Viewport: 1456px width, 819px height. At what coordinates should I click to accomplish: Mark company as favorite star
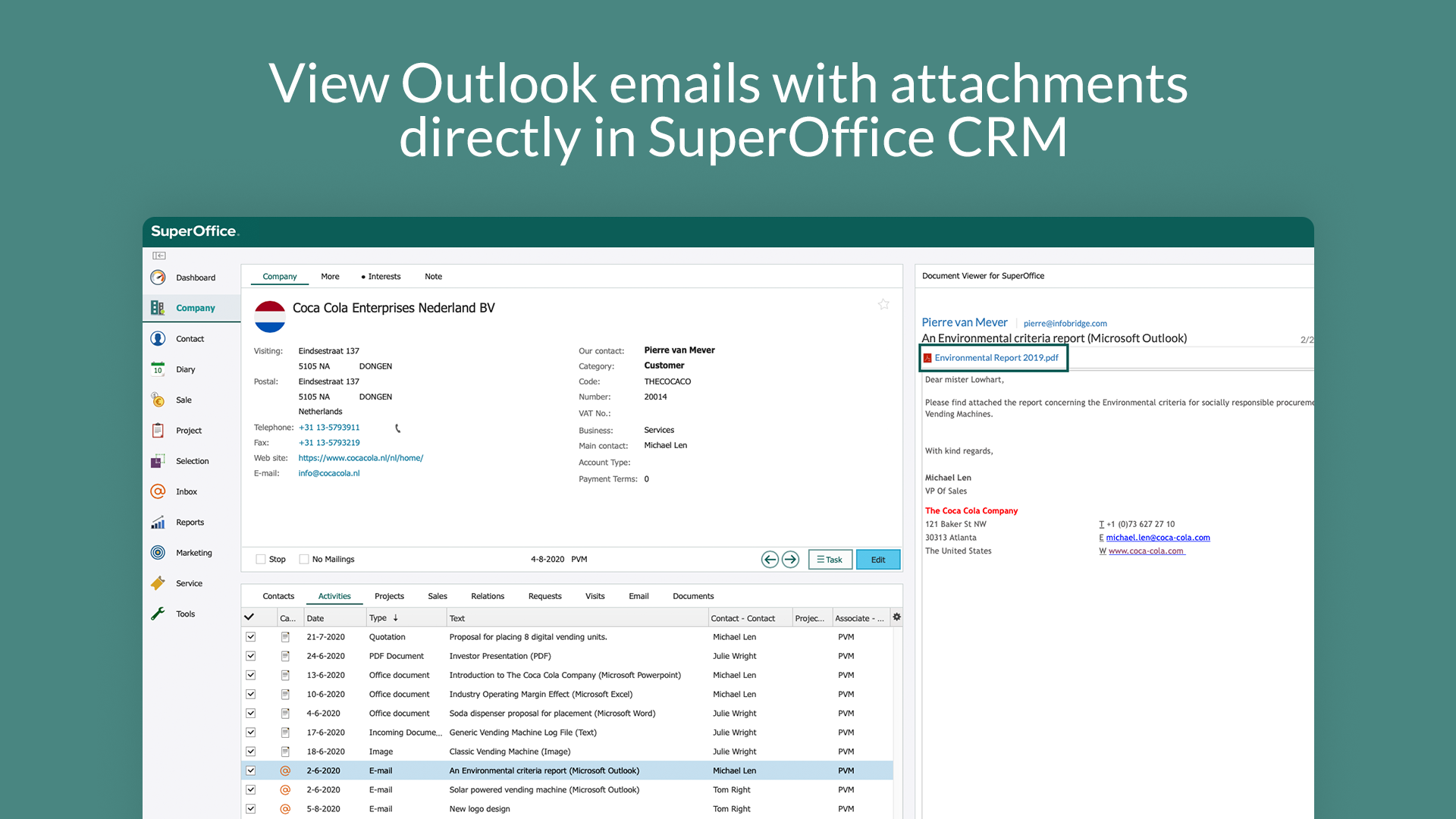(883, 304)
